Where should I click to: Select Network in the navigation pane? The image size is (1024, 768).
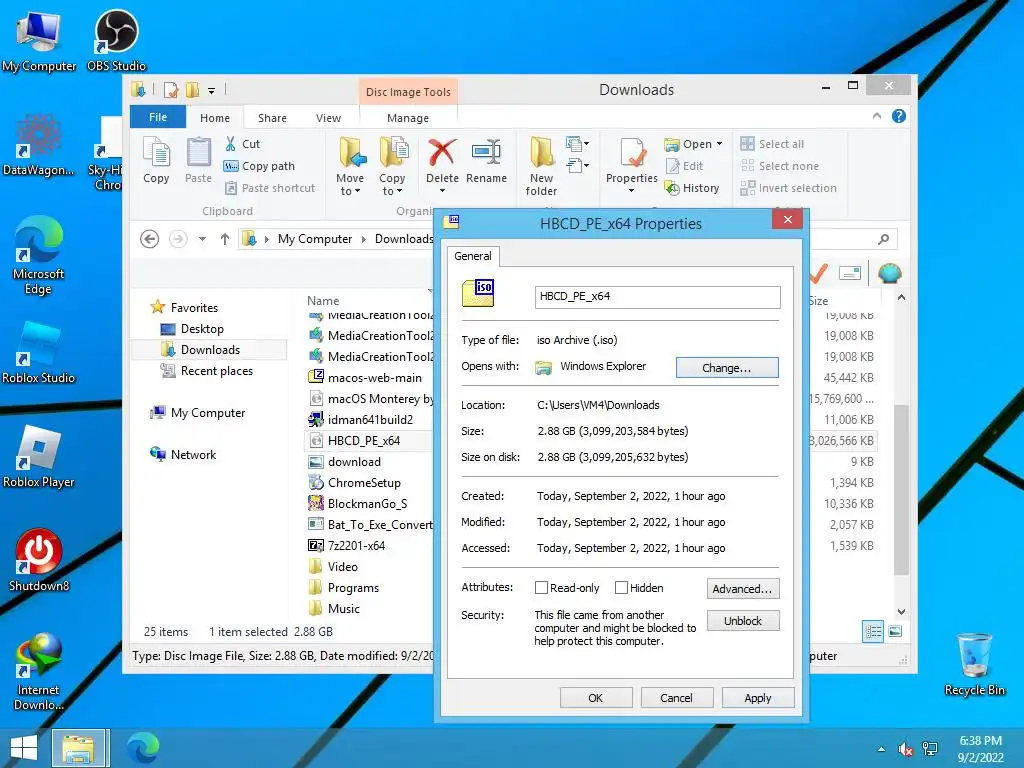(184, 455)
